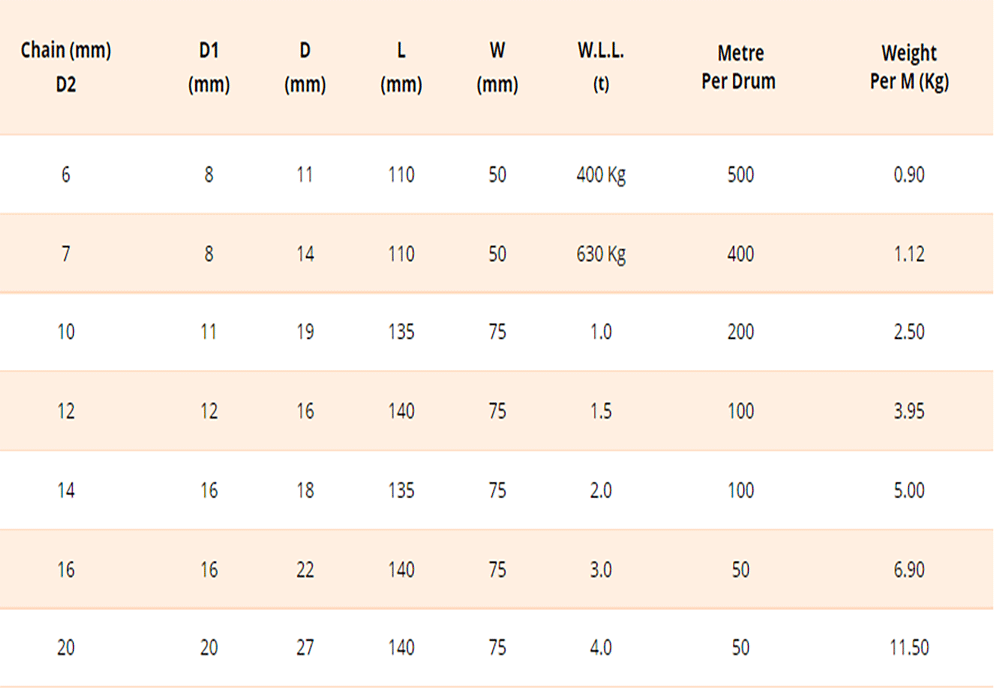Select the 6.90 weight value
1000x700 pixels.
point(909,570)
